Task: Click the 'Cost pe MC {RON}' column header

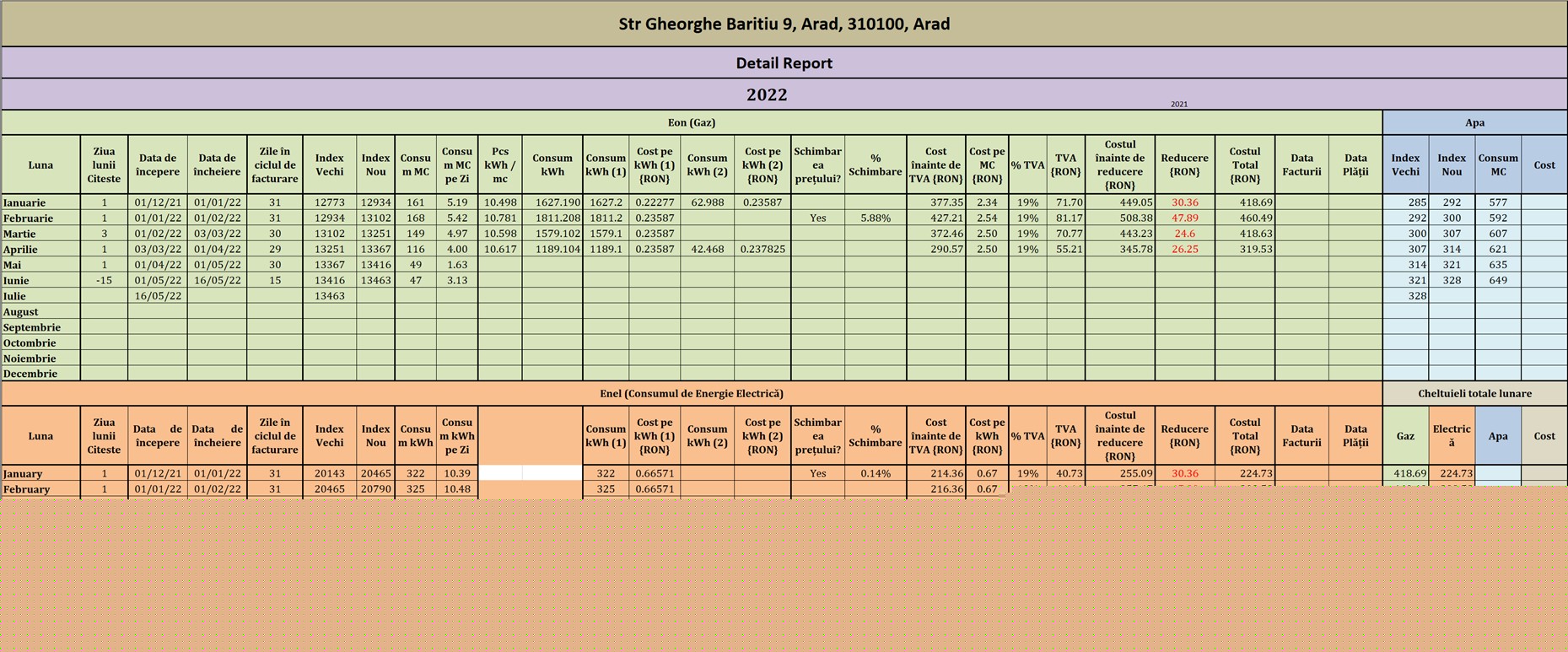Action: click(987, 165)
